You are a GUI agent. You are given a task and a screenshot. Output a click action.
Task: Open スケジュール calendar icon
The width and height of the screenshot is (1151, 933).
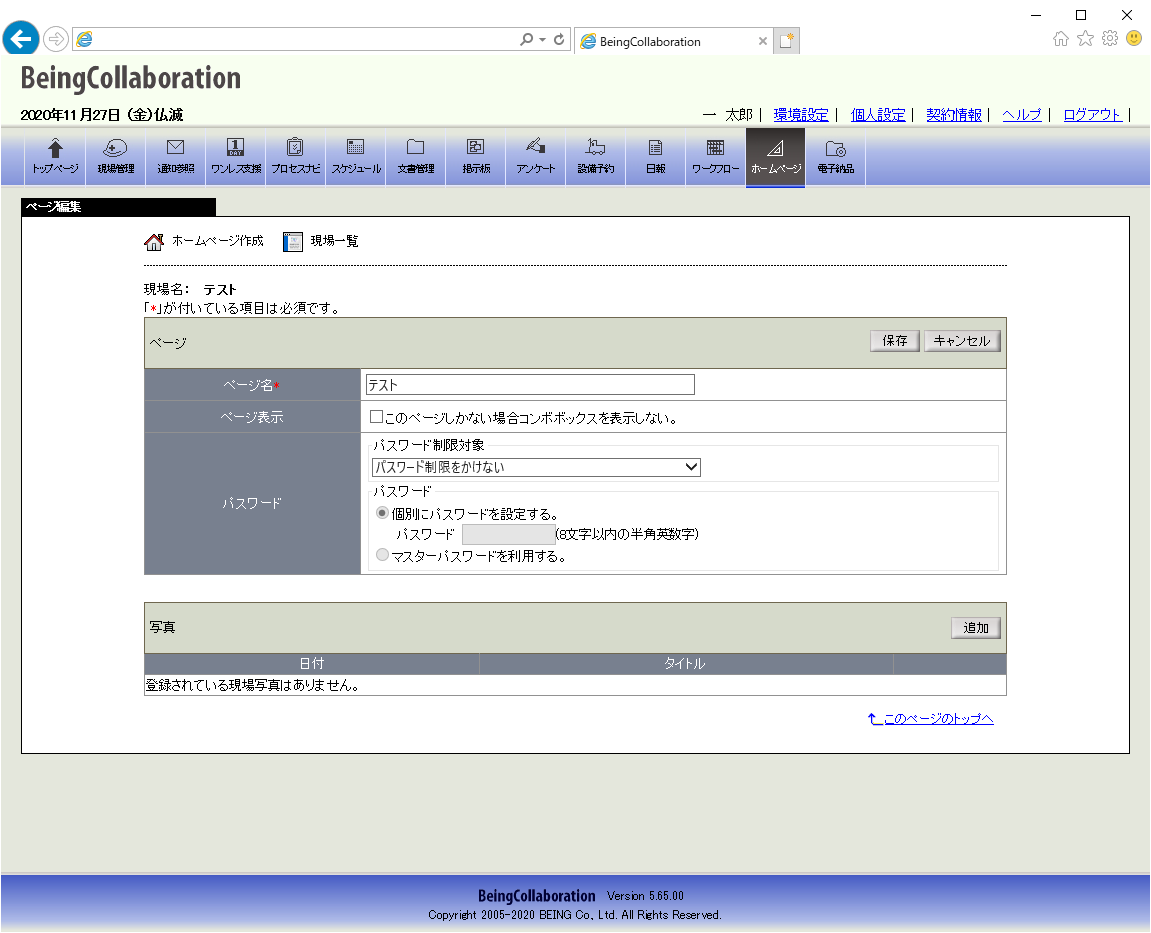pyautogui.click(x=355, y=156)
